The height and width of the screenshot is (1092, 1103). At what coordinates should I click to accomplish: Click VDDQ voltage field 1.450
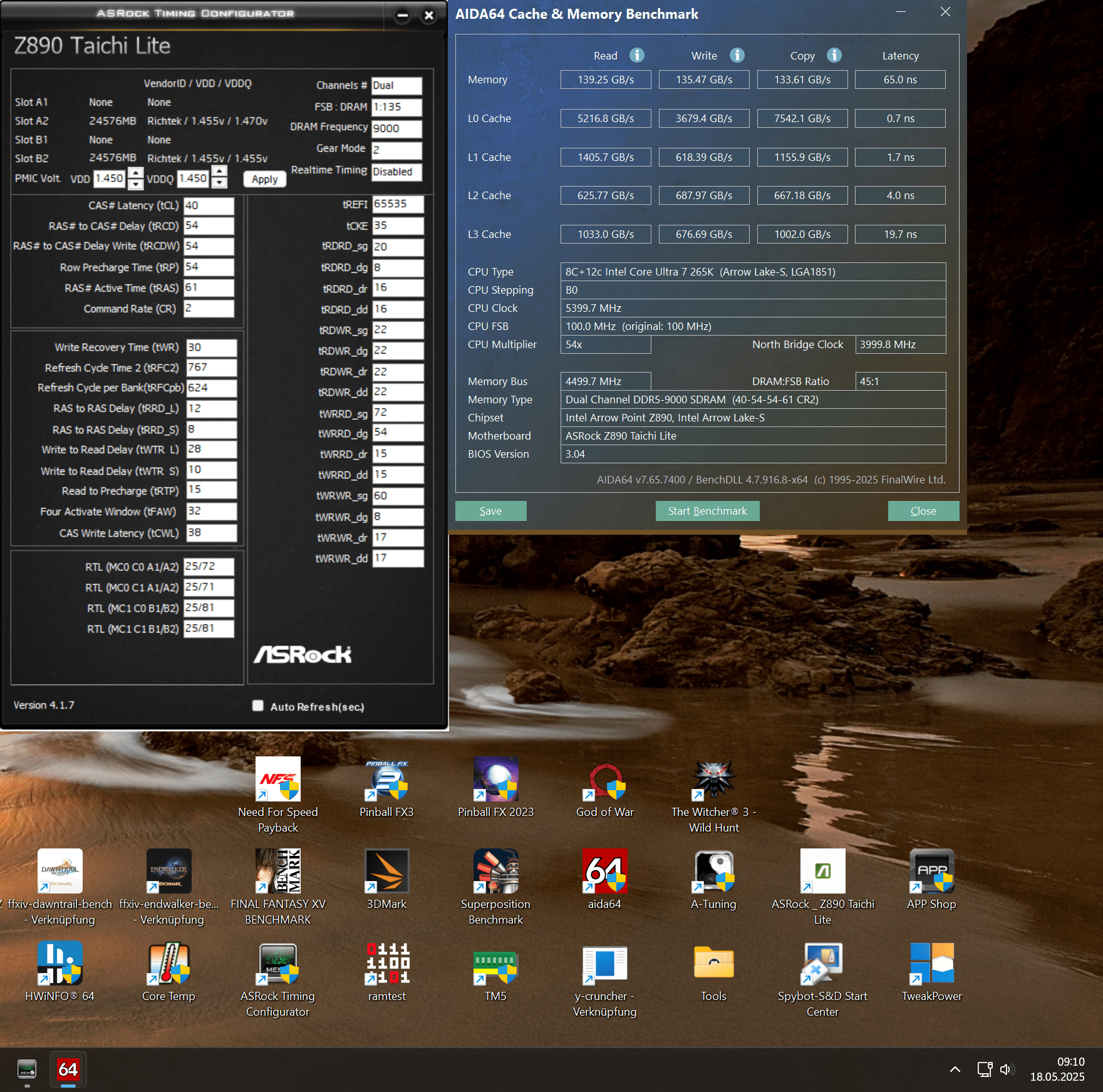[194, 178]
